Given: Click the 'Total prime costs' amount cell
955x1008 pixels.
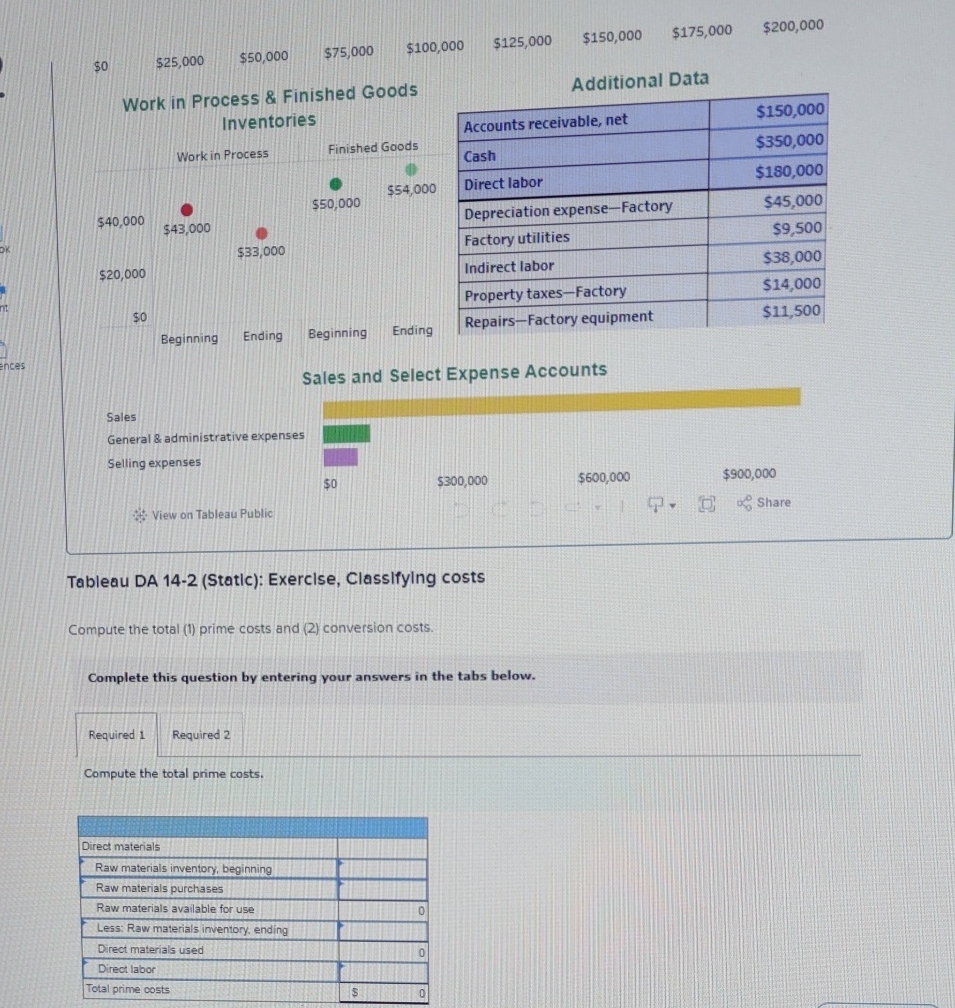Looking at the screenshot, I should pos(384,993).
